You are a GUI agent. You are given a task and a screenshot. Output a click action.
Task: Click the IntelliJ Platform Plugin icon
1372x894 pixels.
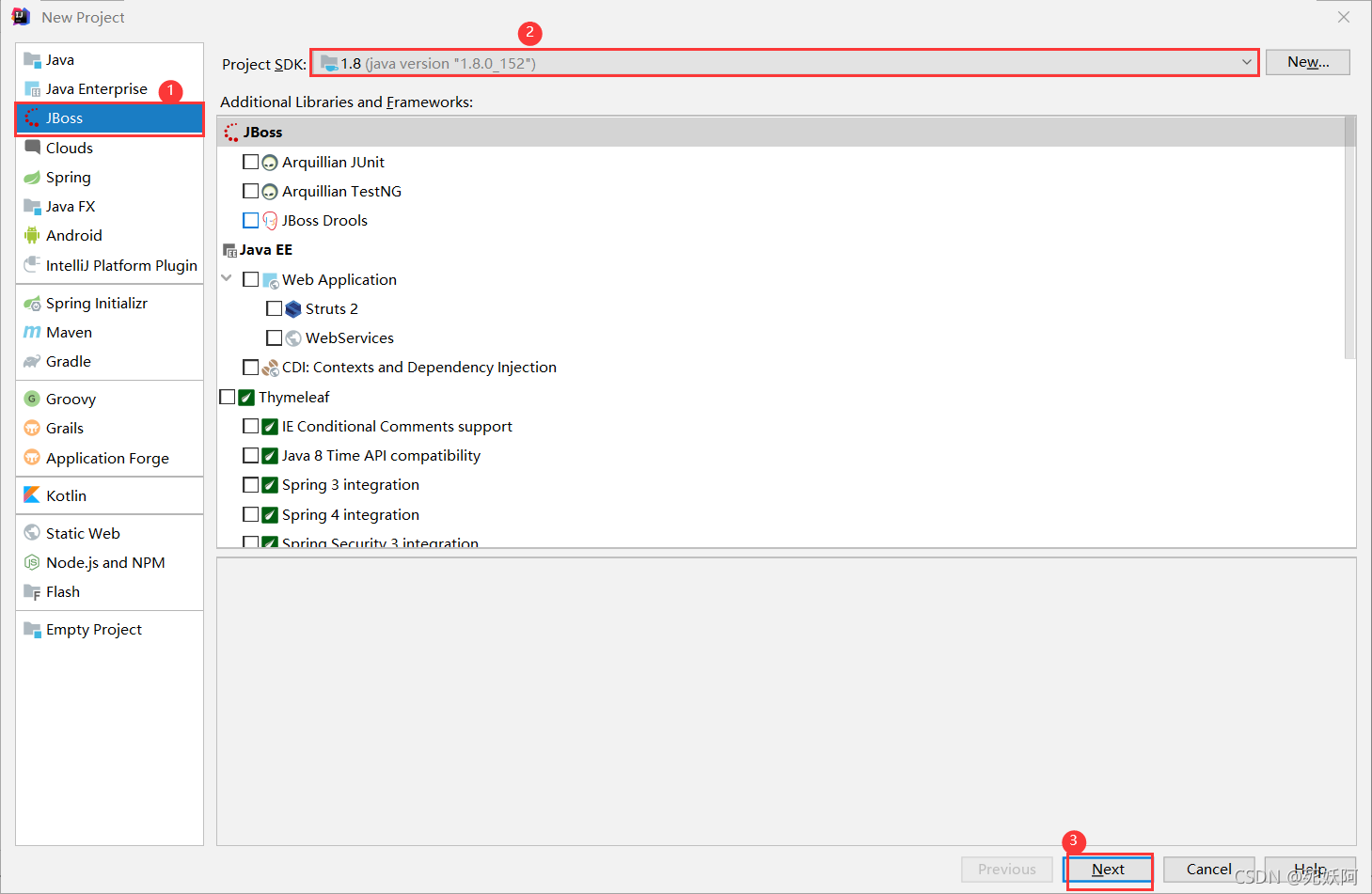pyautogui.click(x=32, y=265)
